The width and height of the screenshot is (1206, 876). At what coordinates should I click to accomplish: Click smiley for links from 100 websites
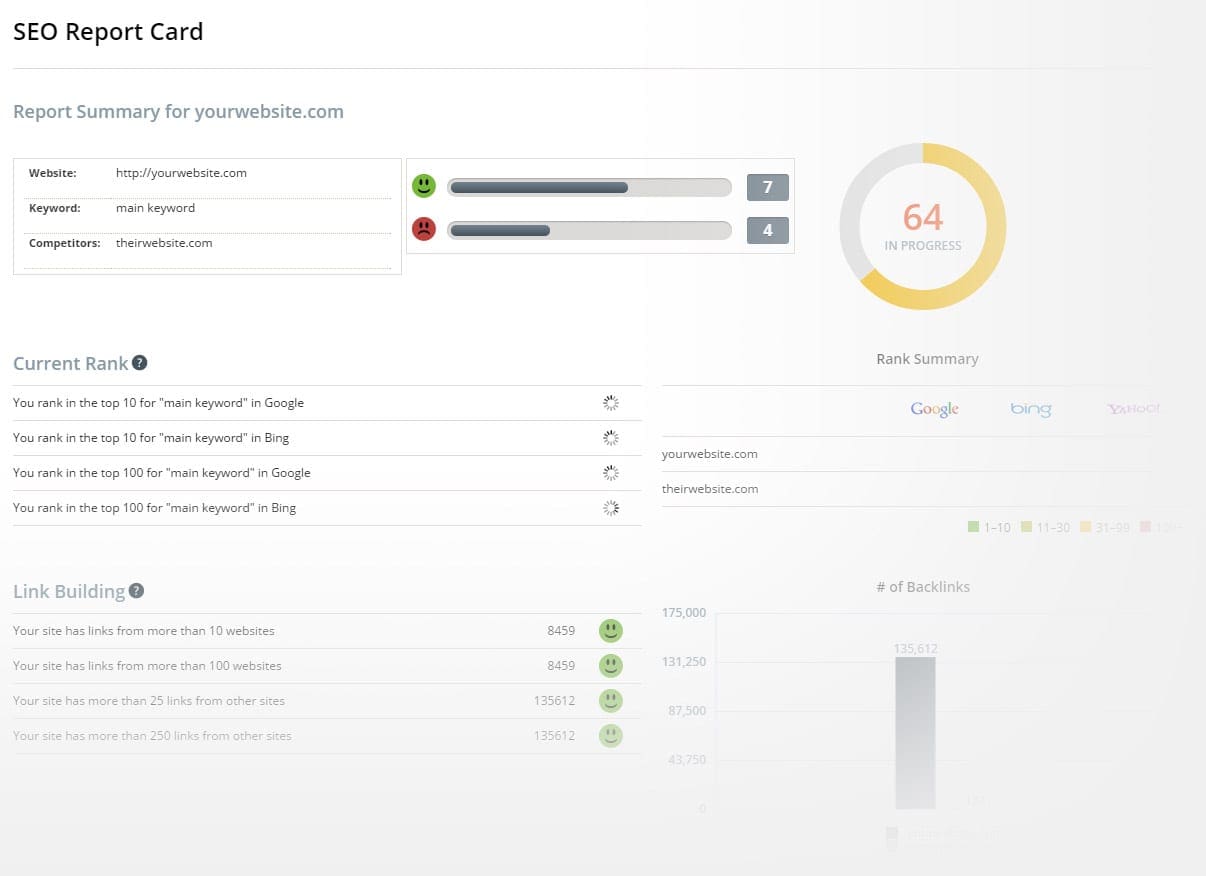(610, 666)
